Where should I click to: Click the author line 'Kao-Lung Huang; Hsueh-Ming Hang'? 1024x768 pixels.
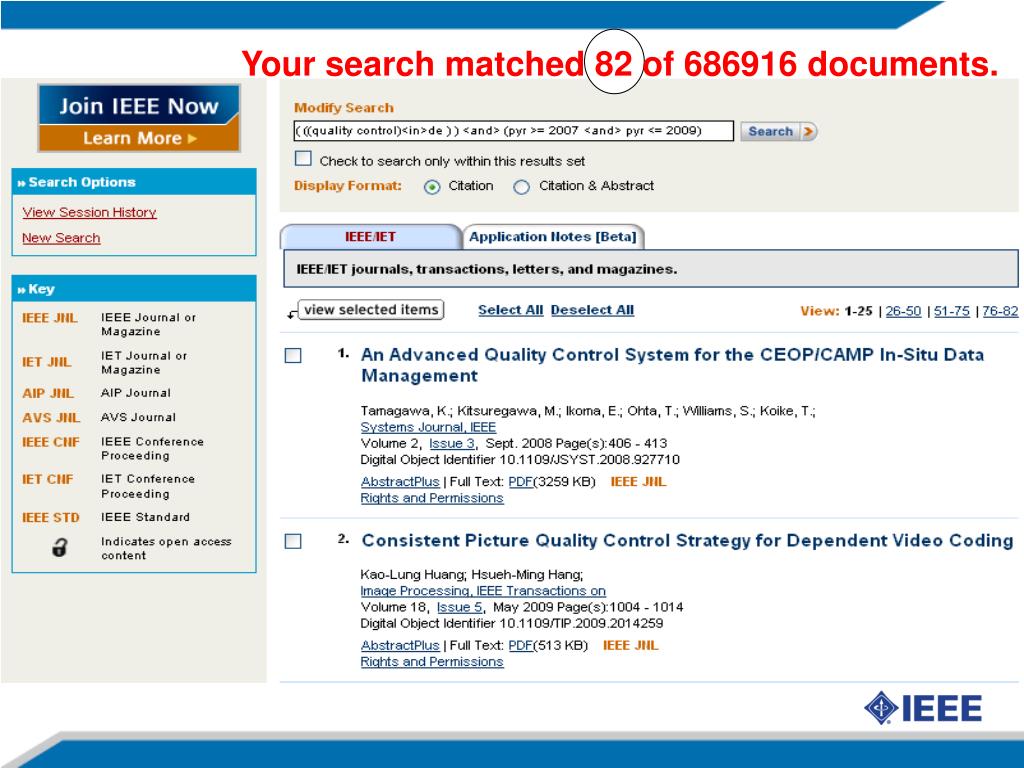[x=472, y=575]
